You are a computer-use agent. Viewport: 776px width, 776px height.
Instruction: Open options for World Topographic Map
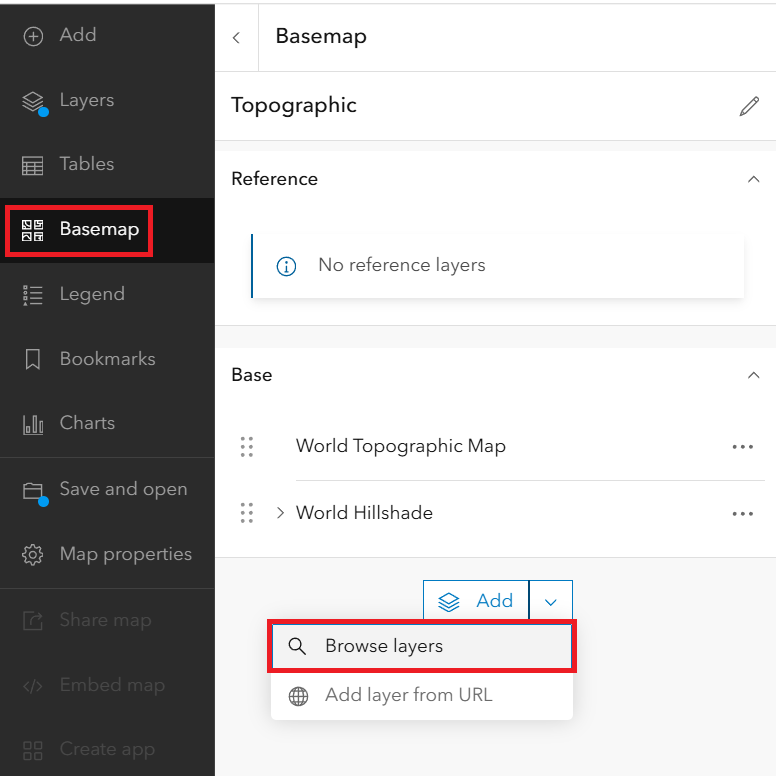[x=742, y=447]
